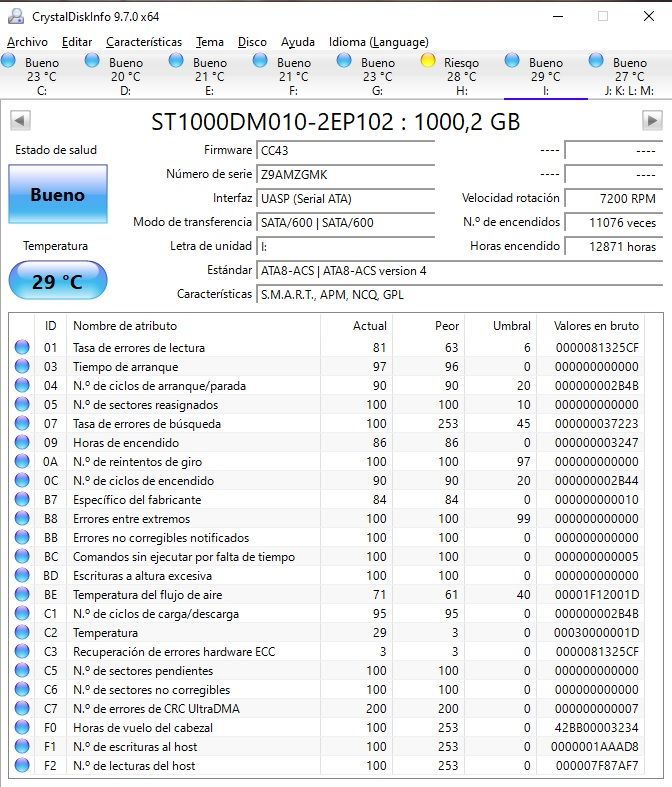Image resolution: width=672 pixels, height=787 pixels.
Task: Click status dot for attribute B7 Específico del fabricante
Action: pos(22,499)
